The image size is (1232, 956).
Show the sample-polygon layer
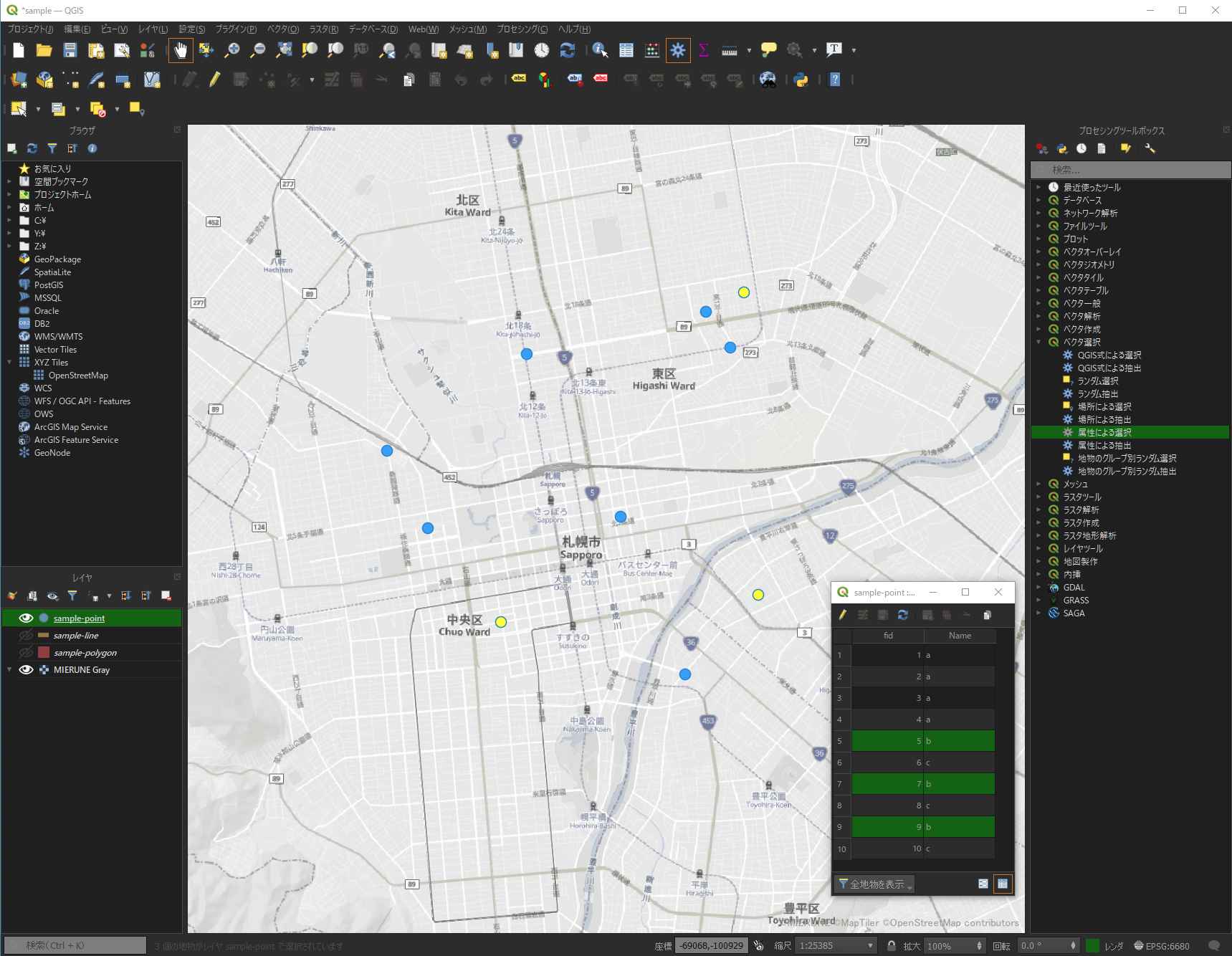tap(27, 652)
